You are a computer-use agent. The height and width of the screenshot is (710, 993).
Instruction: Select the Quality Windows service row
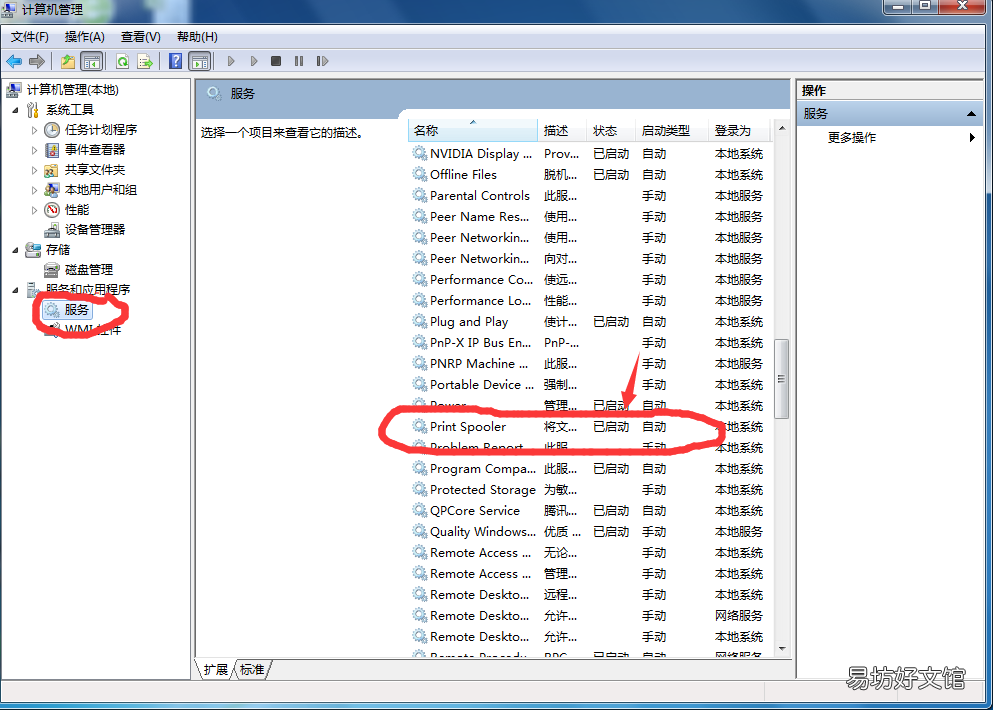[590, 531]
